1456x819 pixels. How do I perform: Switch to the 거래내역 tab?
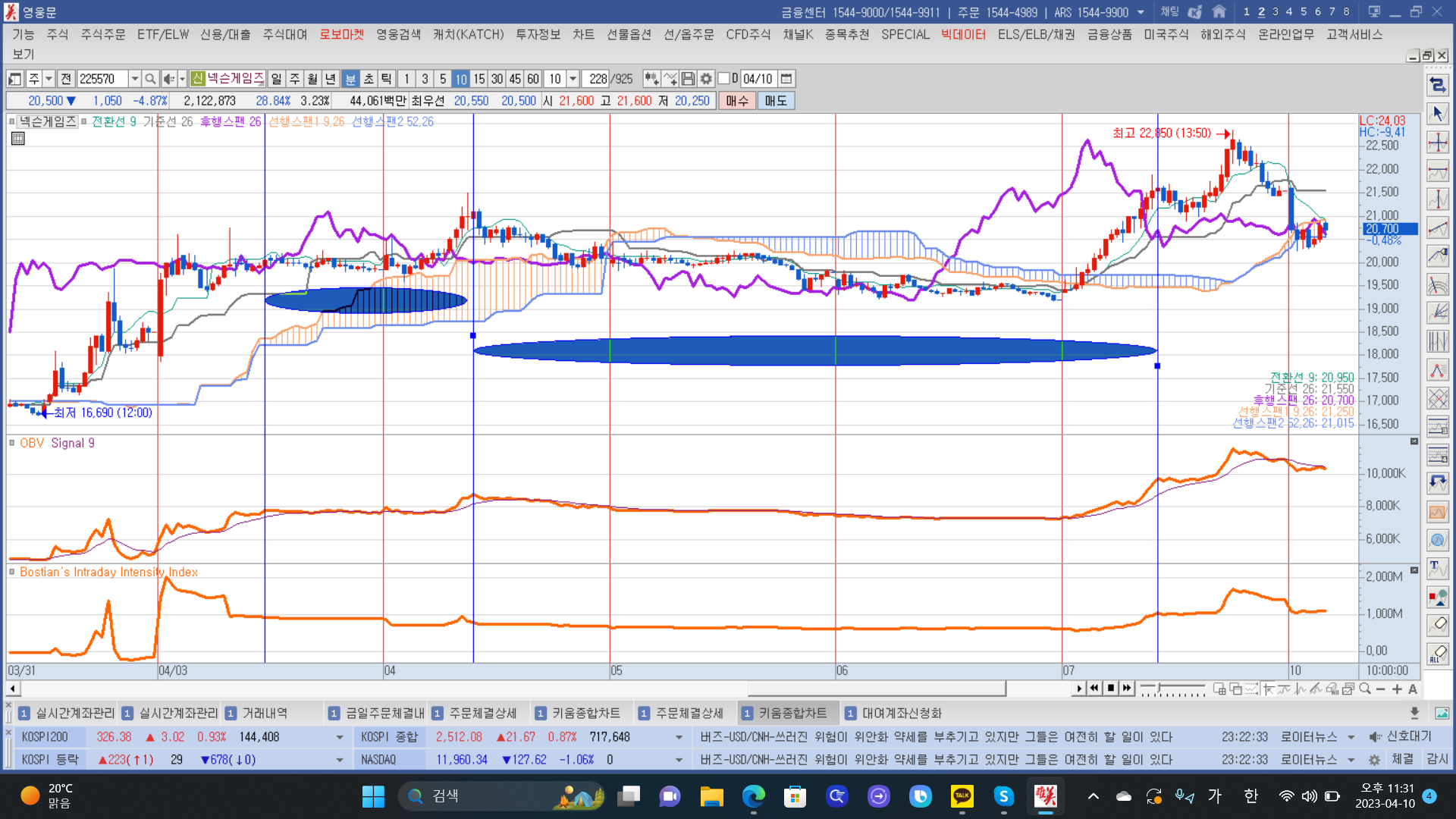(x=265, y=713)
